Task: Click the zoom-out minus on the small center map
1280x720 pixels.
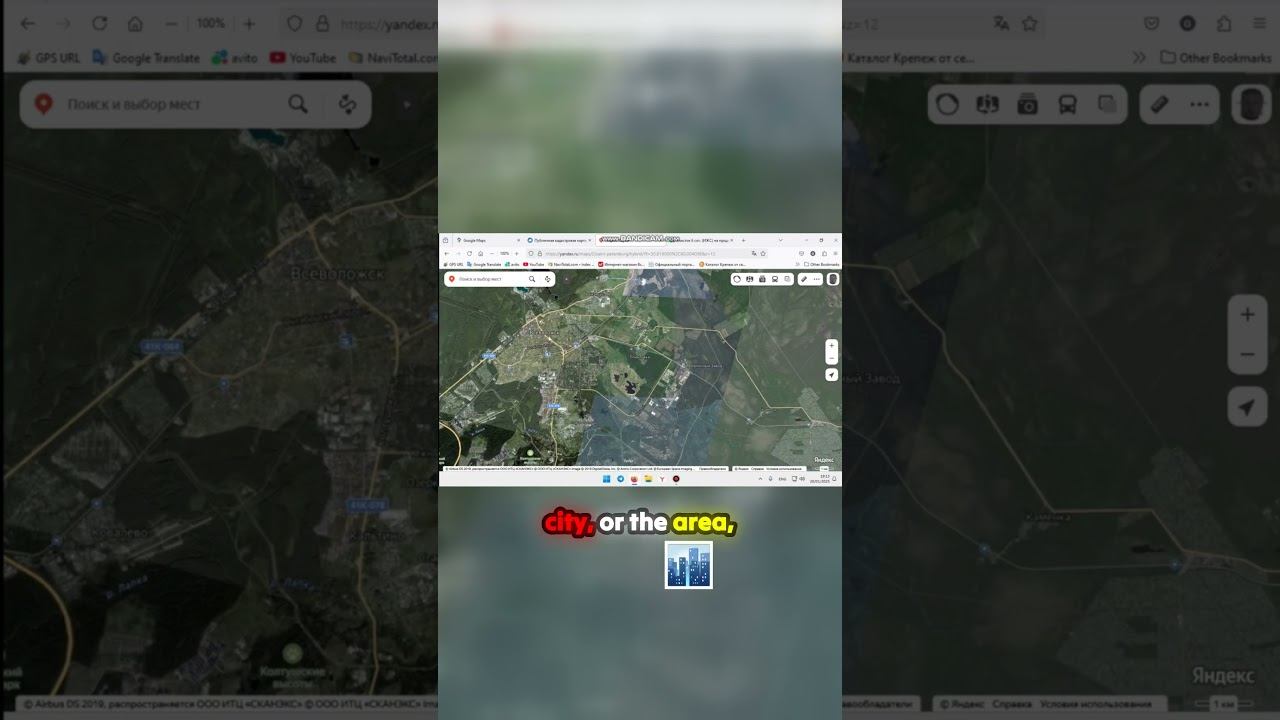Action: [831, 357]
